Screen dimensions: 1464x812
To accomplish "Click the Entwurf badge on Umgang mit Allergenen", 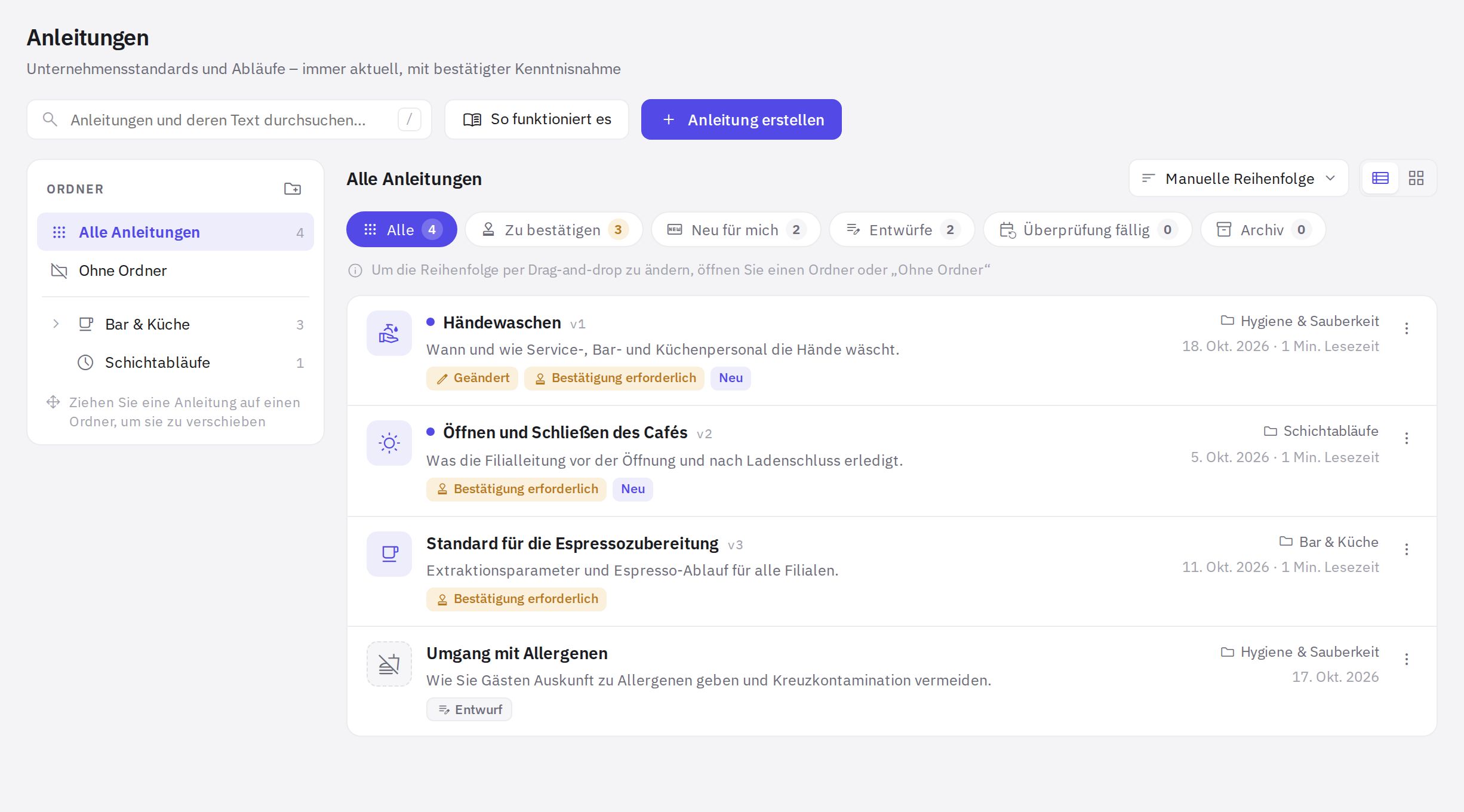I will (x=469, y=709).
